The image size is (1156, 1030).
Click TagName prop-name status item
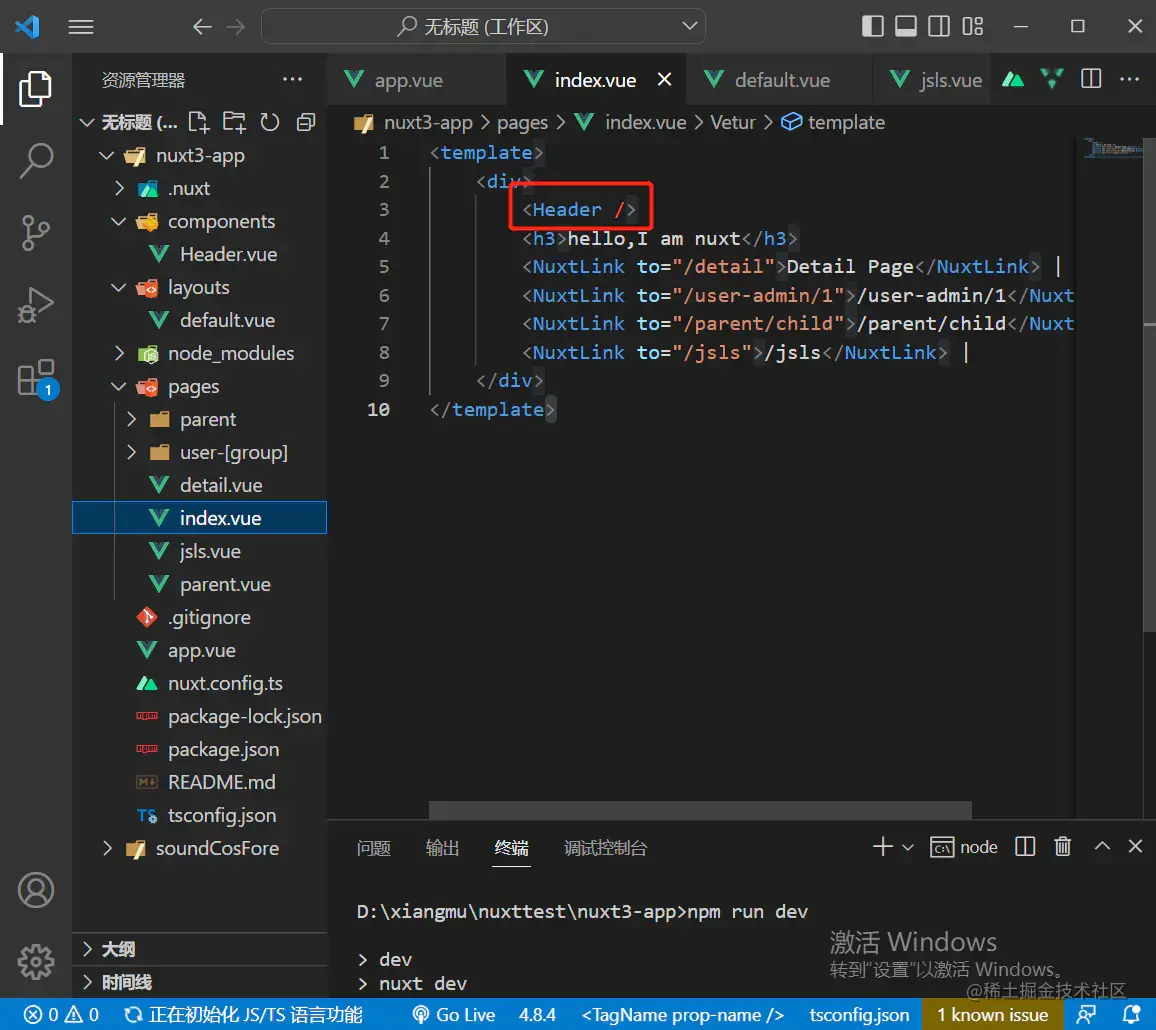point(683,1015)
